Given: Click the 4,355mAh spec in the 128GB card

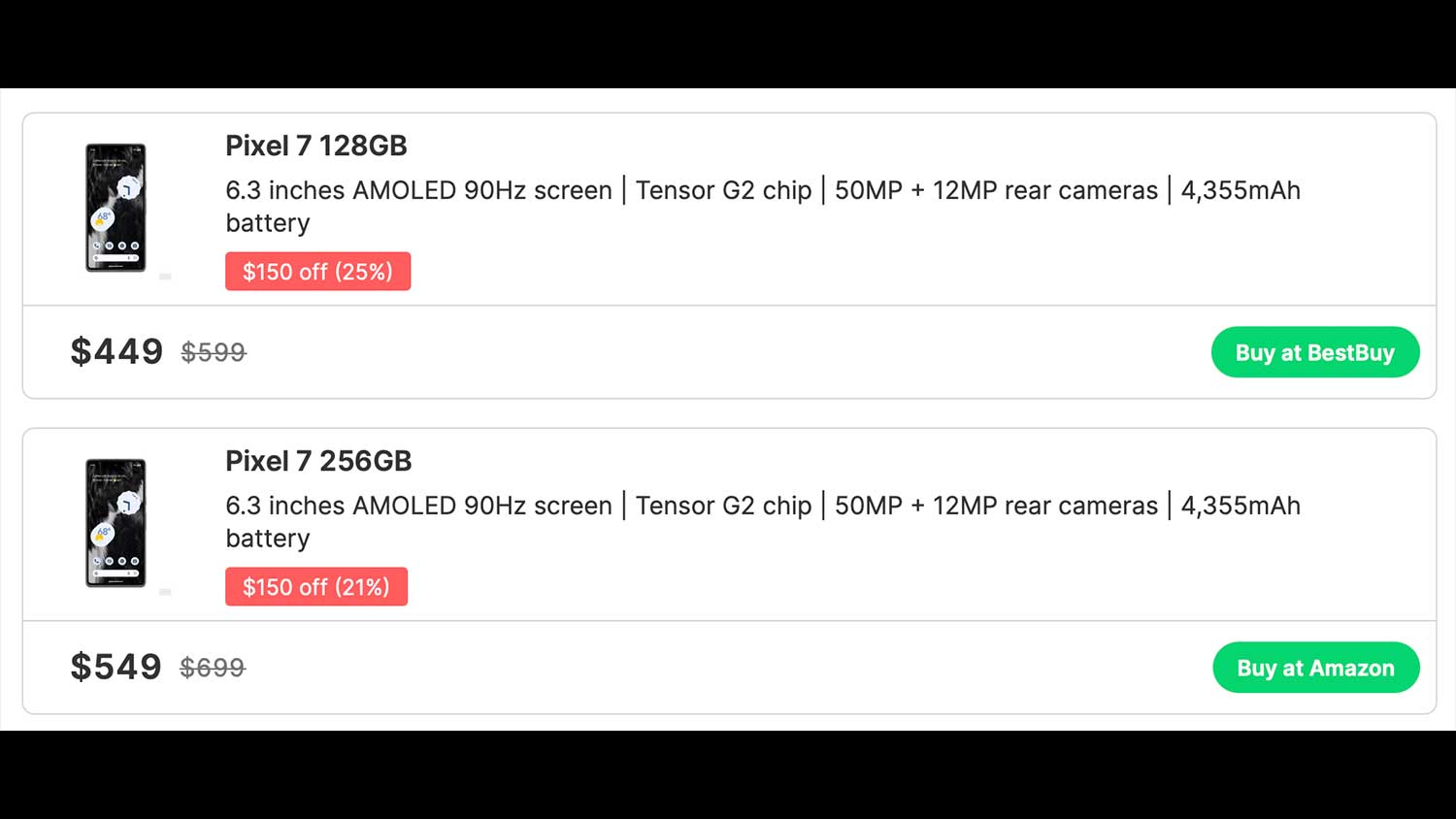Looking at the screenshot, I should (1240, 190).
